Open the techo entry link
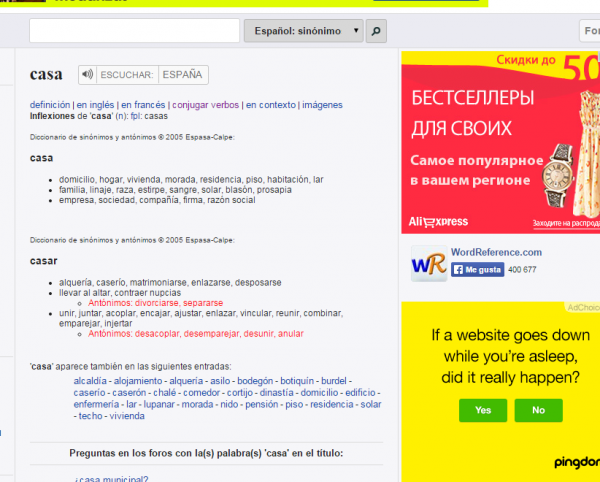Image resolution: width=600 pixels, height=482 pixels. tap(90, 416)
